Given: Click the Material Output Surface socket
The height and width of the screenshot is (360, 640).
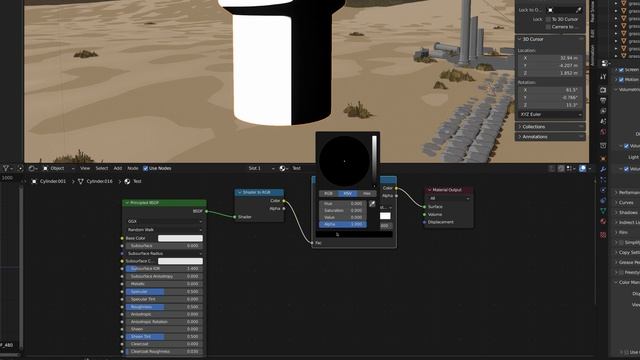Looking at the screenshot, I should click(x=425, y=207).
